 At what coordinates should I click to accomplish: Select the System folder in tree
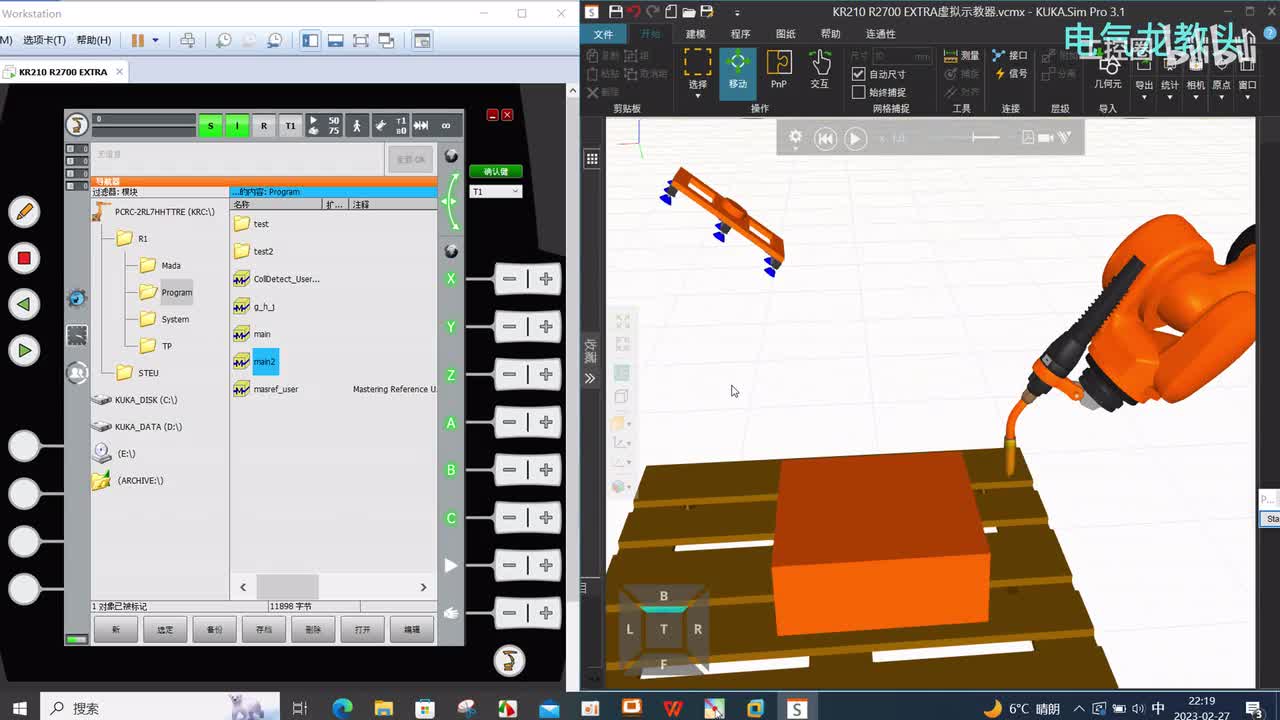(x=164, y=319)
